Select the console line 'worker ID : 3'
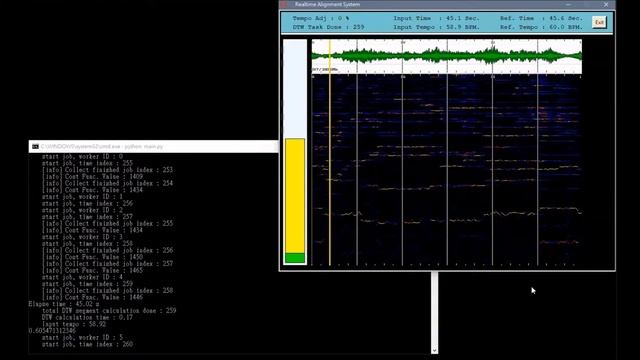Image resolution: width=640 pixels, height=360 pixels. point(82,237)
